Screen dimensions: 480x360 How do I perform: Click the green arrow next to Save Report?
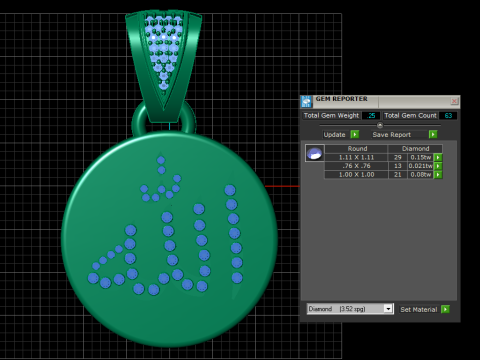(x=433, y=134)
